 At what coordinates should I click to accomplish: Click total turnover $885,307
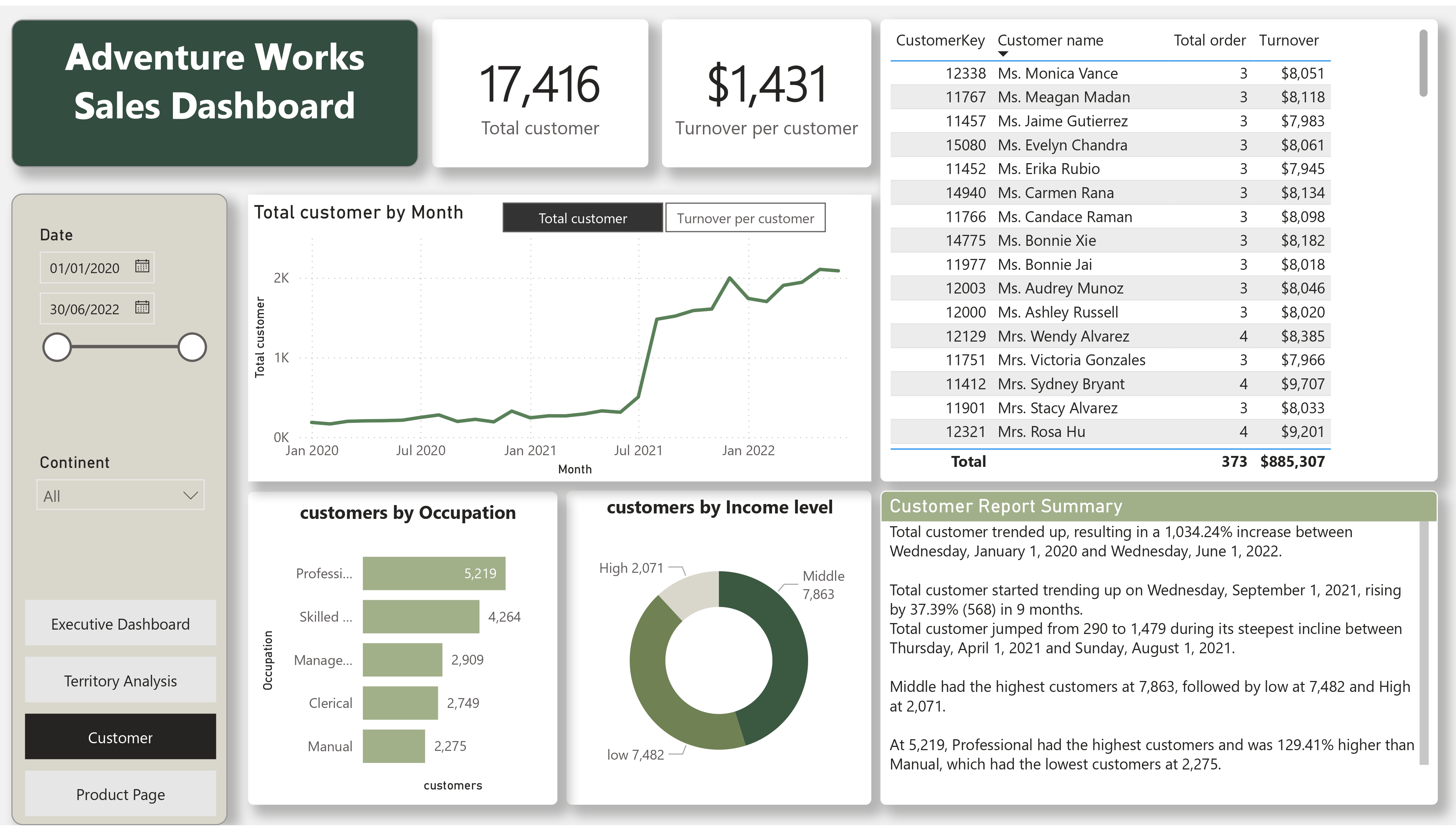tap(1292, 462)
